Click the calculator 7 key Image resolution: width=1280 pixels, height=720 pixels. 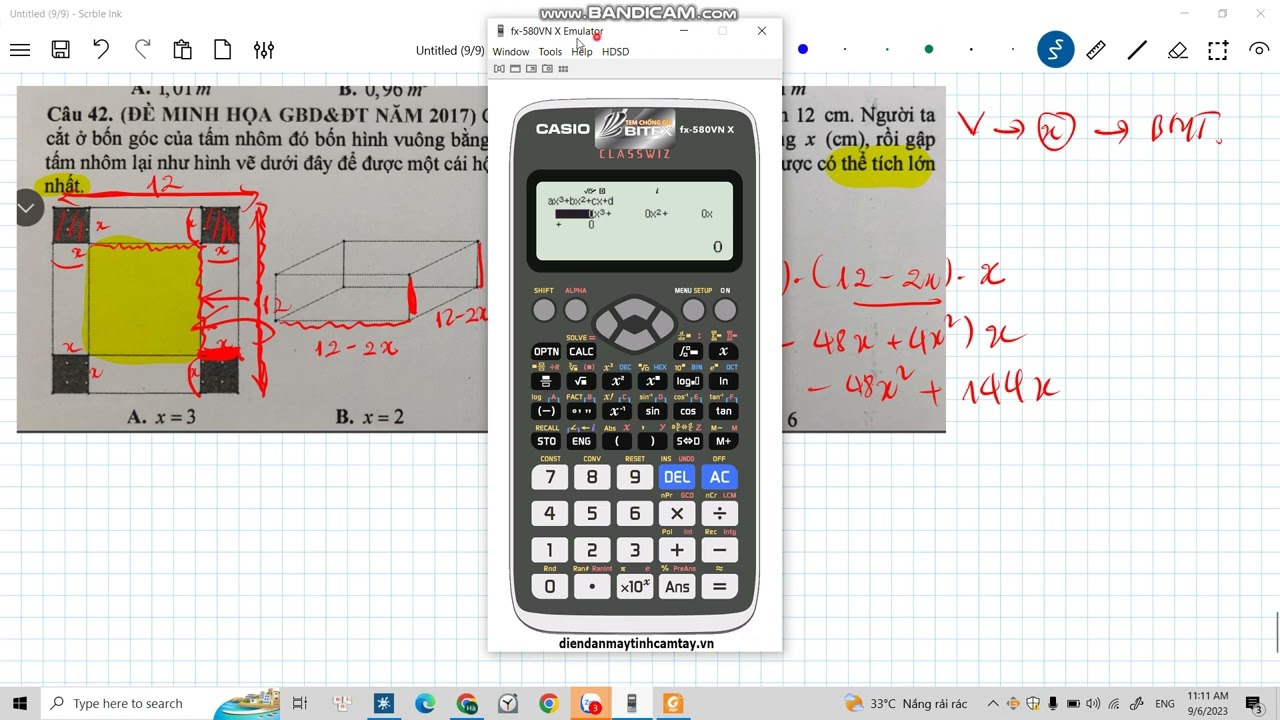click(x=549, y=478)
